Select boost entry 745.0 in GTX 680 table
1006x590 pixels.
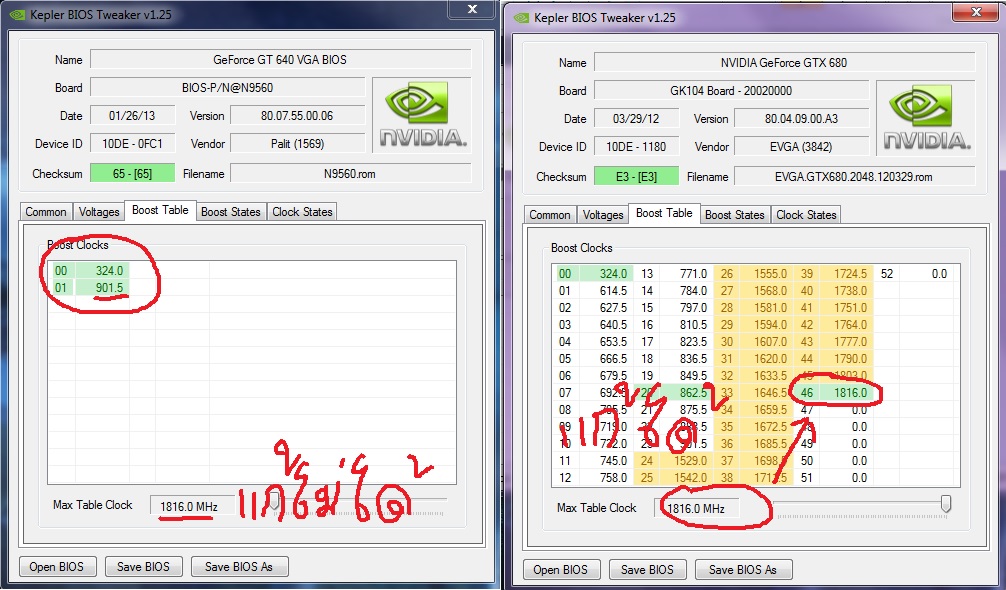coord(606,460)
